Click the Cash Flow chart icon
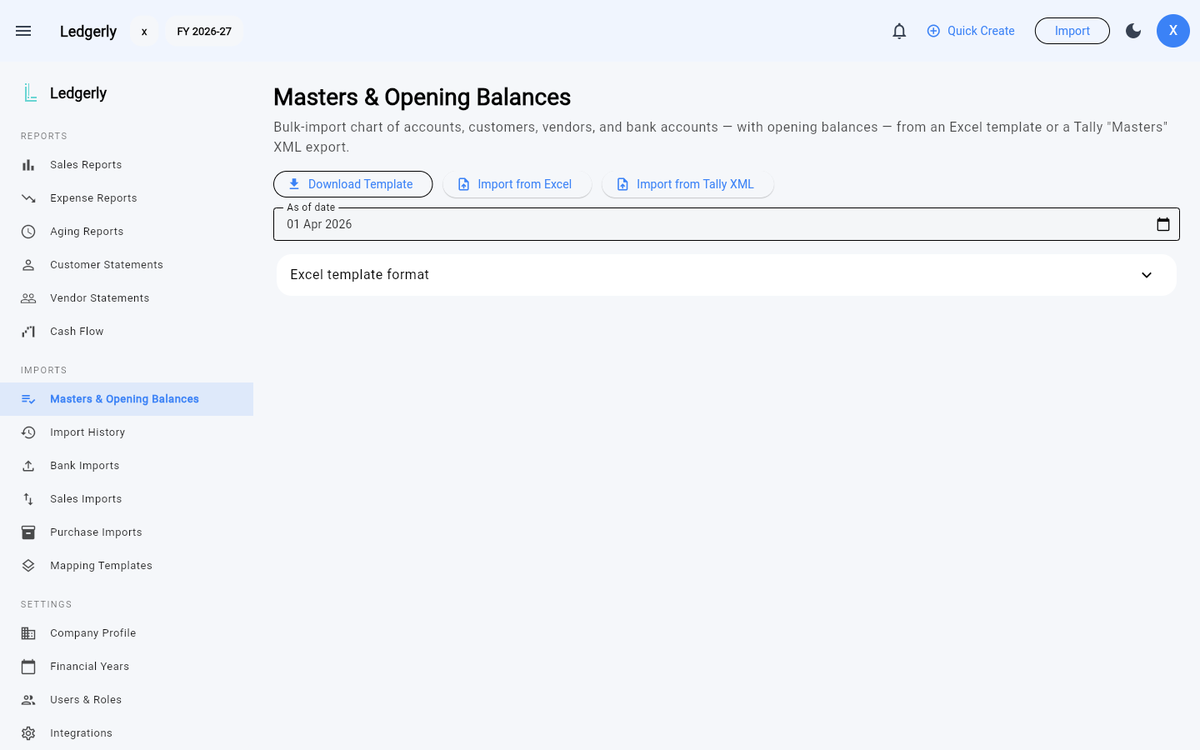The height and width of the screenshot is (750, 1200). [x=29, y=331]
